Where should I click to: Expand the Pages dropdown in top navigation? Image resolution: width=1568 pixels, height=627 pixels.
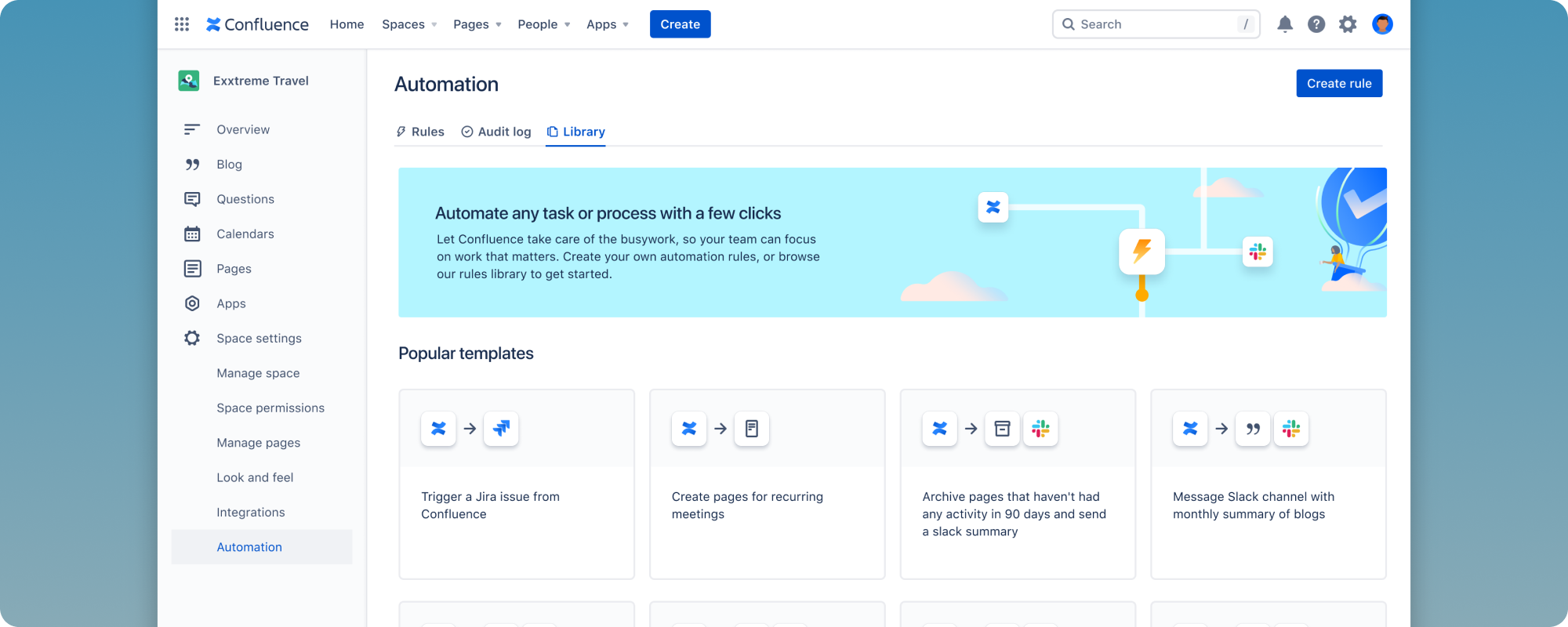coord(477,24)
